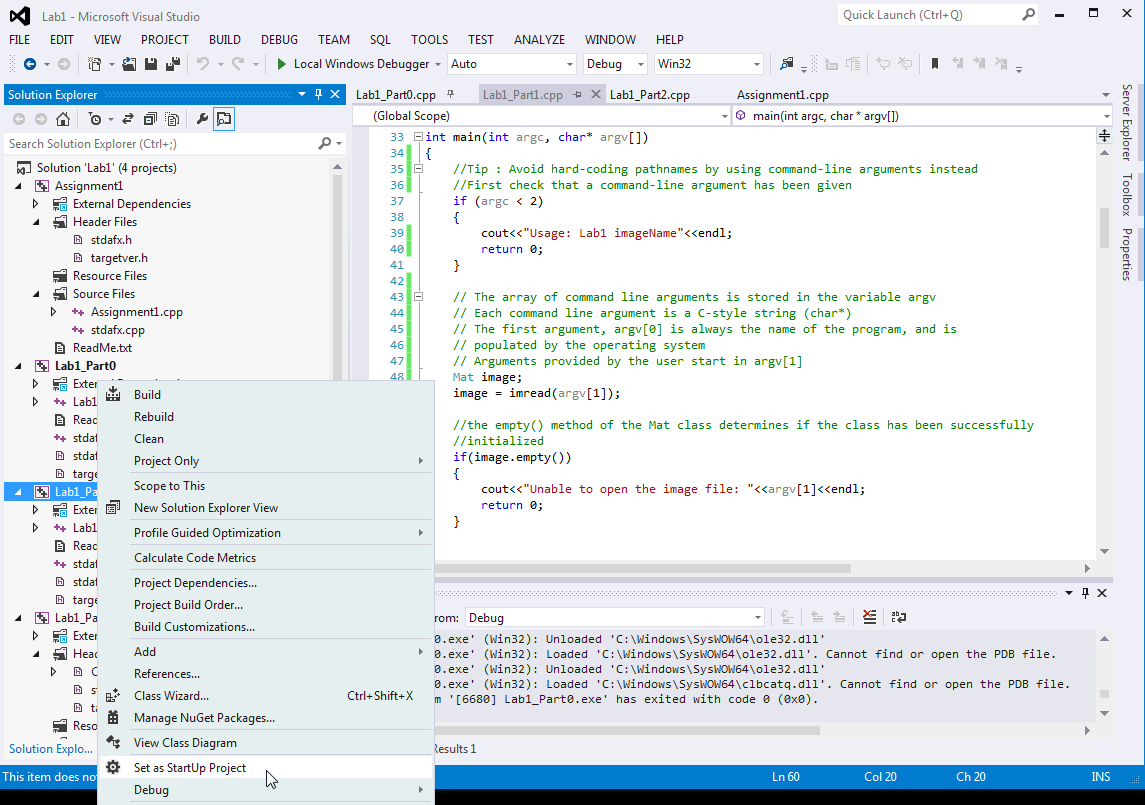The width and height of the screenshot is (1145, 805).
Task: Sync Solution Explorer with active document
Action: click(127, 118)
